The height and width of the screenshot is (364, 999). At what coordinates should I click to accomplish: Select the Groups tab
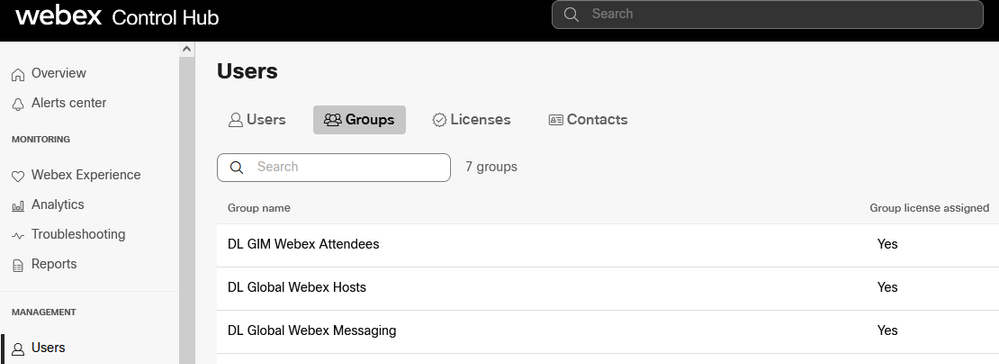click(x=359, y=120)
